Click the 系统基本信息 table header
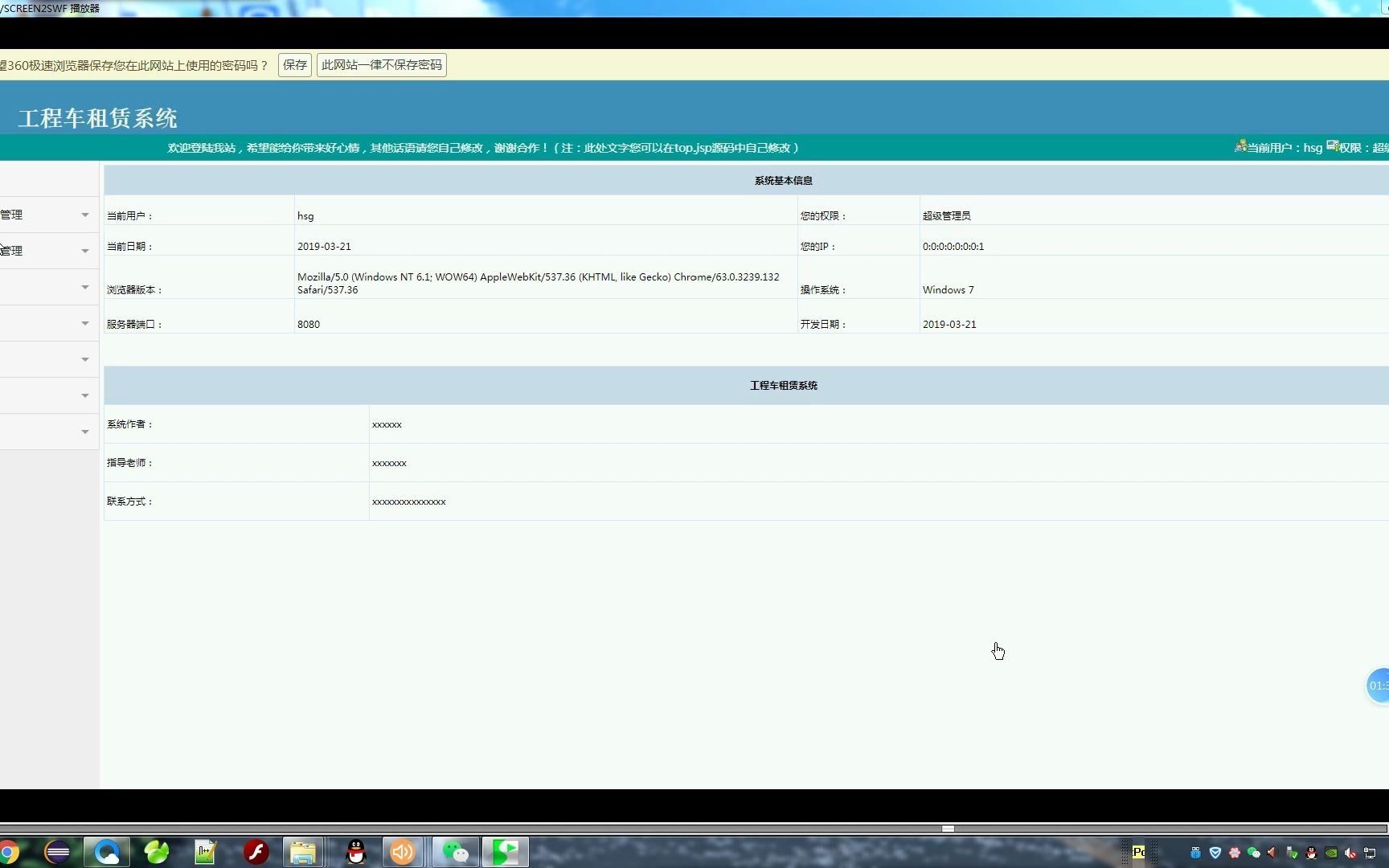The width and height of the screenshot is (1389, 868). pyautogui.click(x=783, y=181)
